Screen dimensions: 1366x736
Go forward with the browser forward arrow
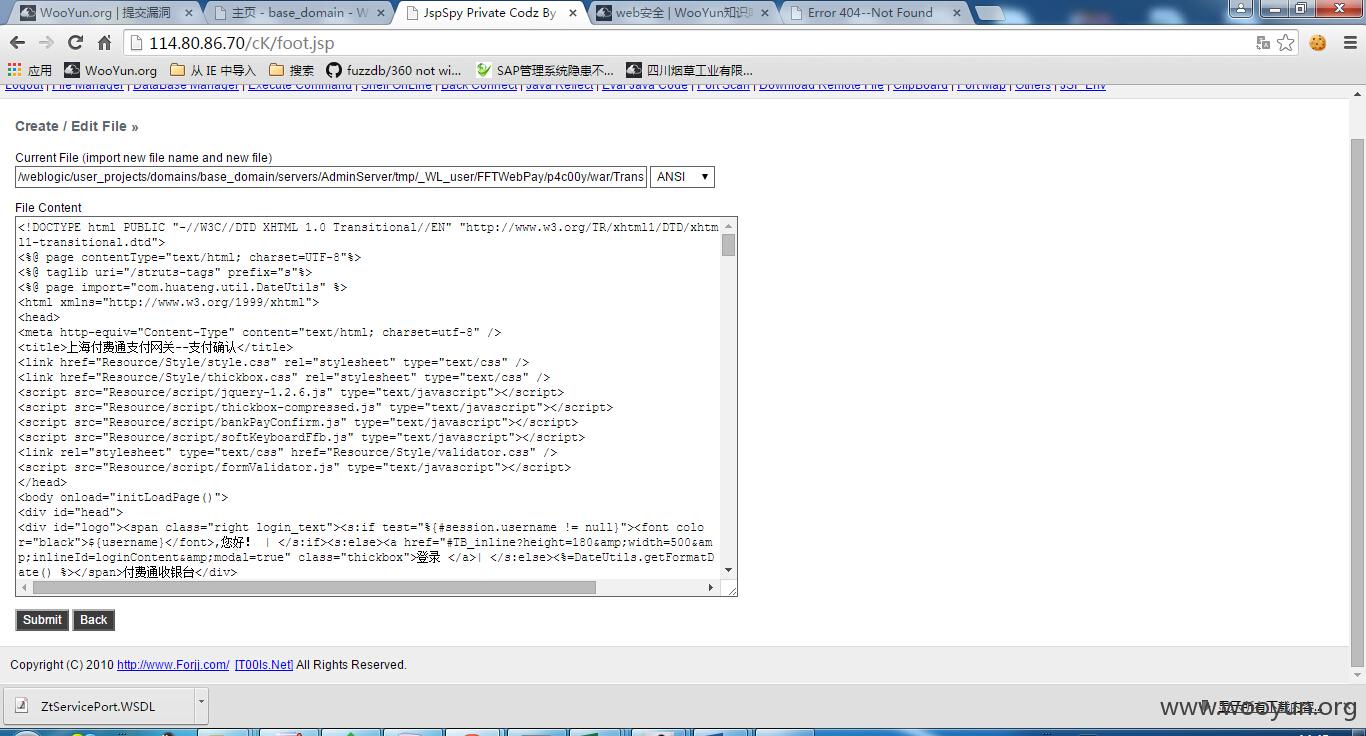46,43
